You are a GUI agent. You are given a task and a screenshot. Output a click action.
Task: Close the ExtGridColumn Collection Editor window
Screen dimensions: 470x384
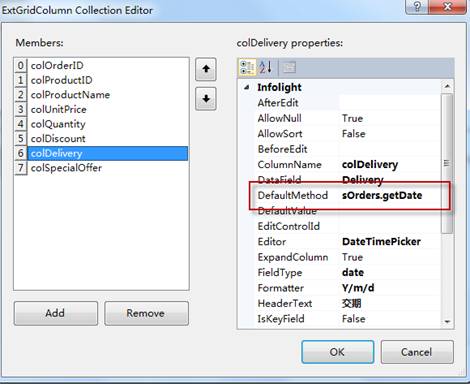[x=447, y=6]
